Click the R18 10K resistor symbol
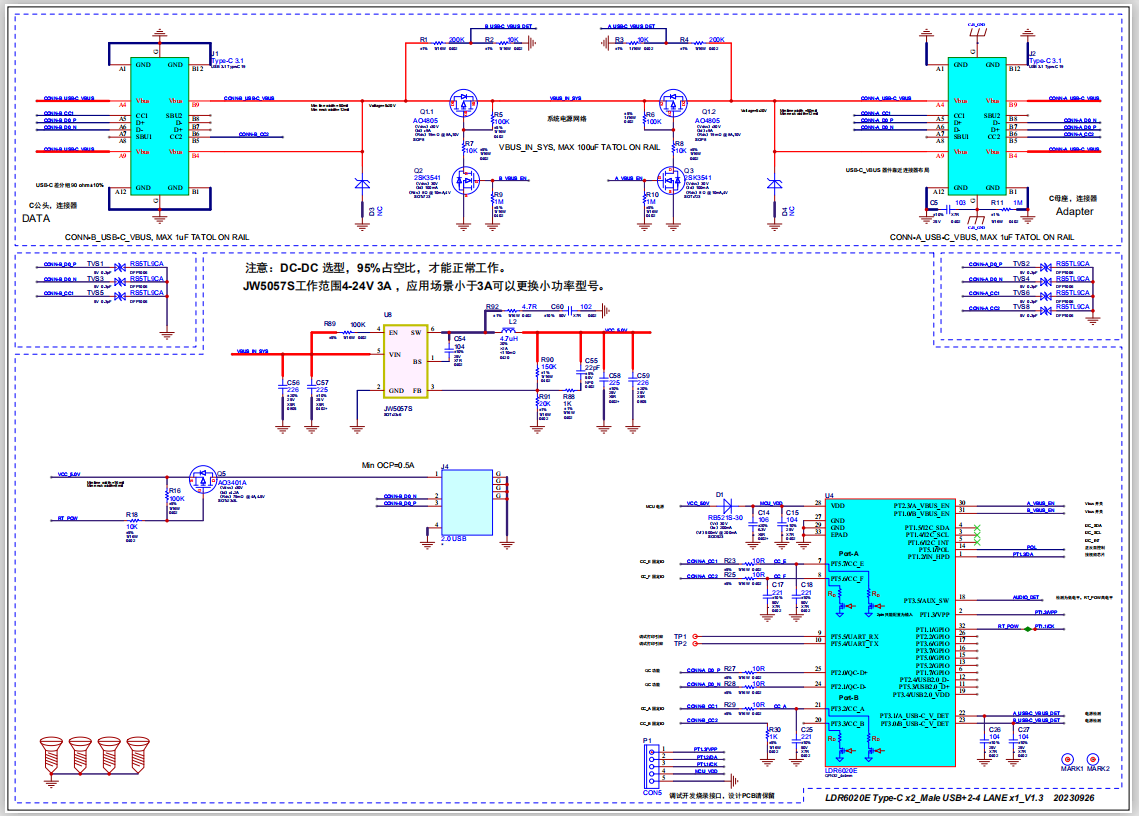The image size is (1139, 816). click(133, 520)
